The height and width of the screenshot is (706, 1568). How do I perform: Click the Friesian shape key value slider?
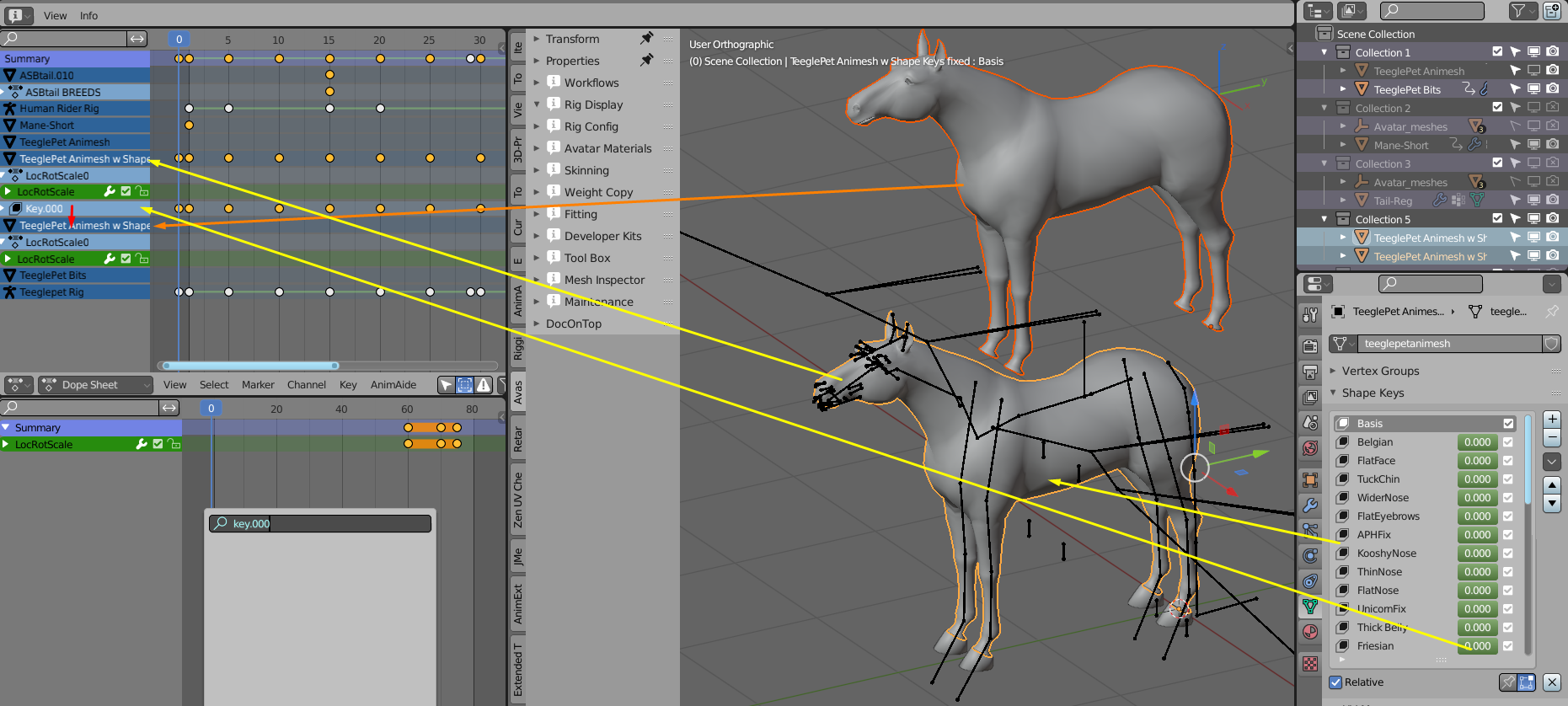(x=1478, y=646)
